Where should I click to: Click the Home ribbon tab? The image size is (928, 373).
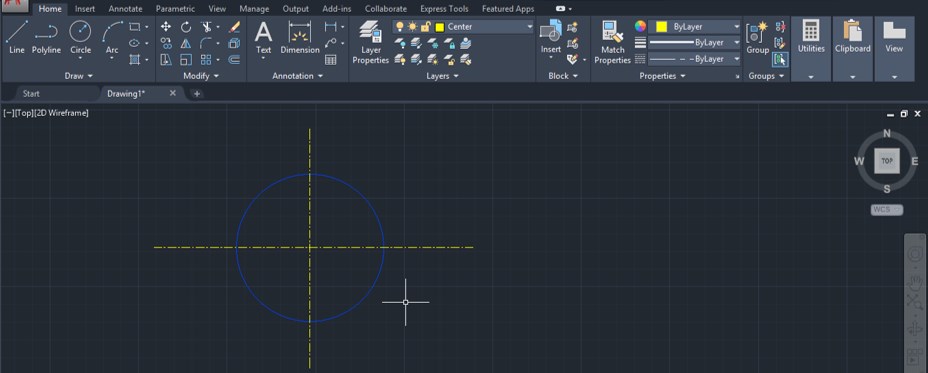coord(50,9)
